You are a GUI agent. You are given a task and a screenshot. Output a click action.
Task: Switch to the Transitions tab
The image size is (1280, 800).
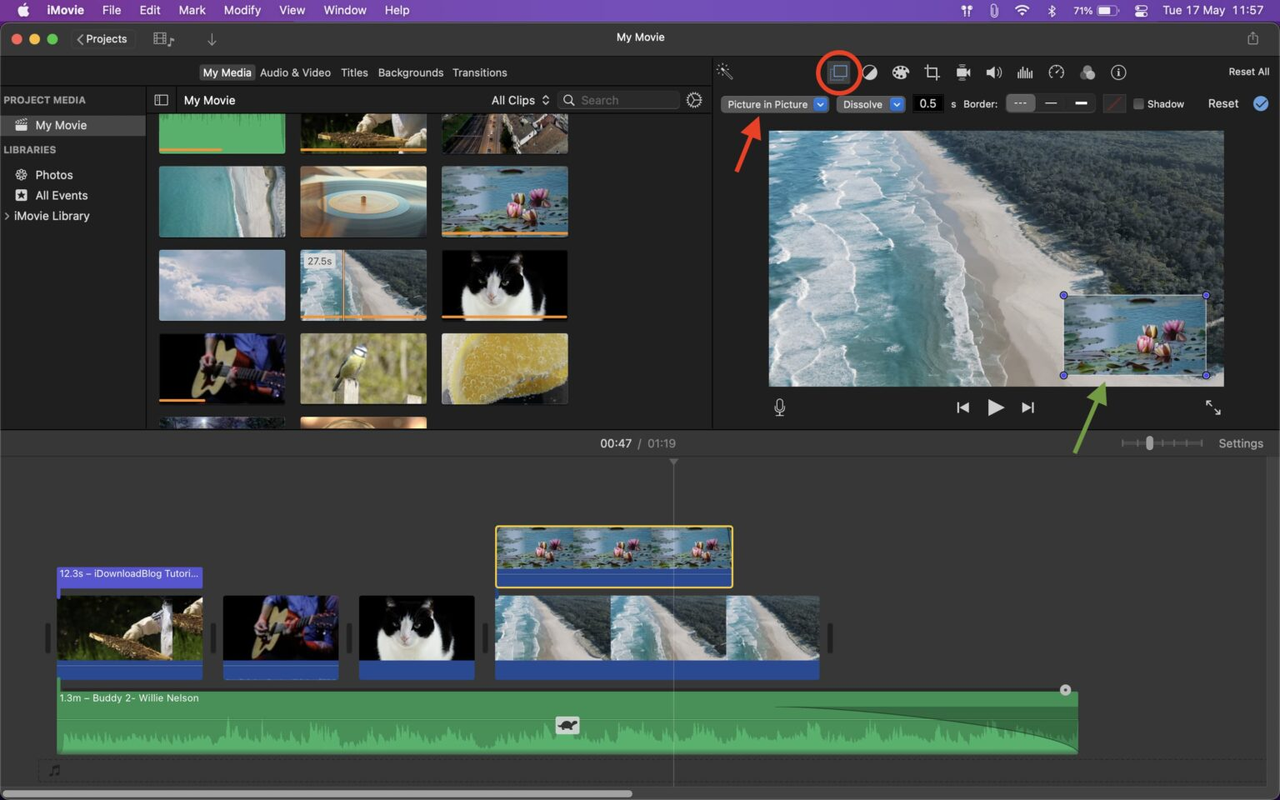[480, 72]
